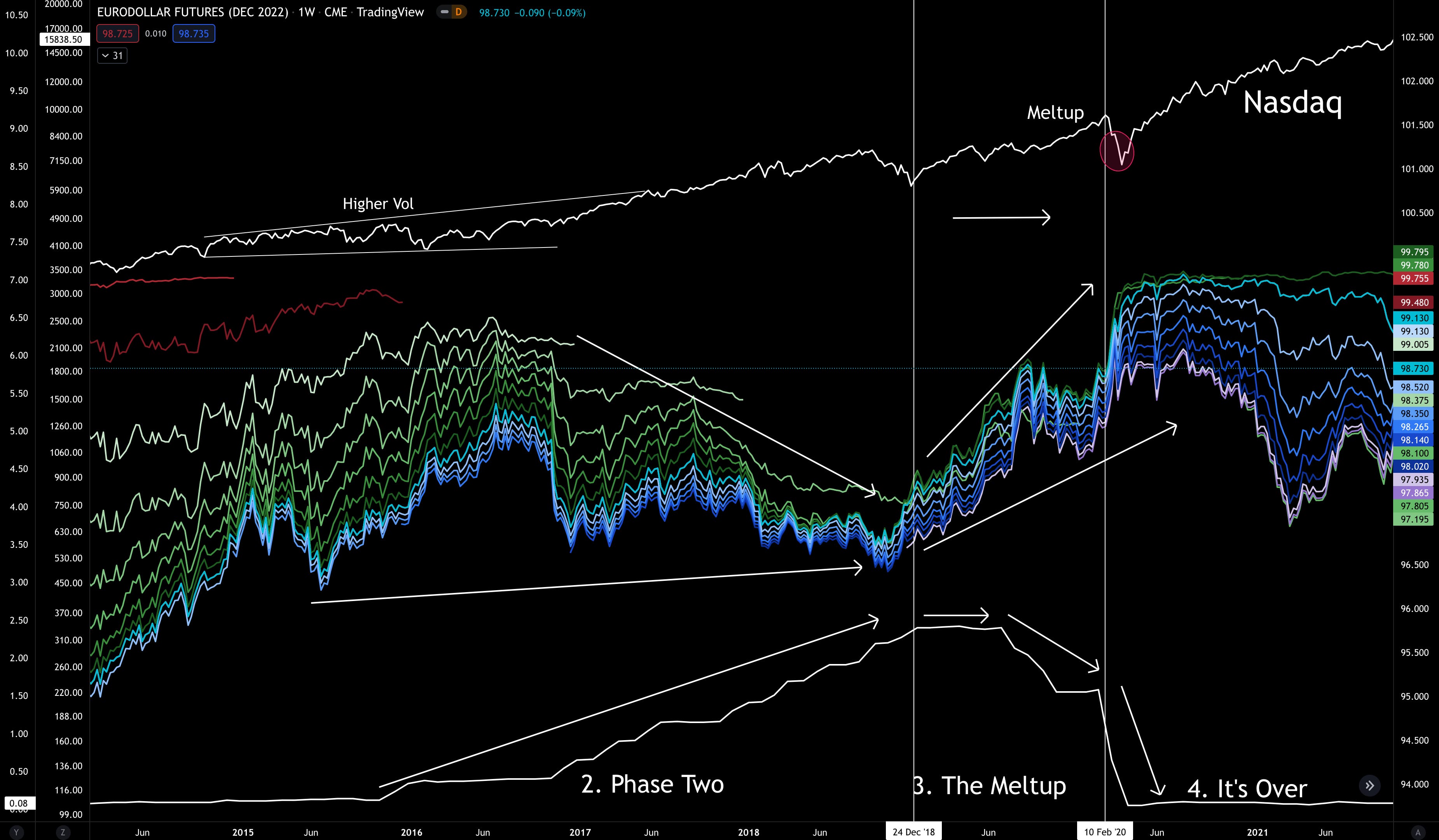Select the 24 Dec '18 time marker
The image size is (1439, 840).
click(x=913, y=831)
